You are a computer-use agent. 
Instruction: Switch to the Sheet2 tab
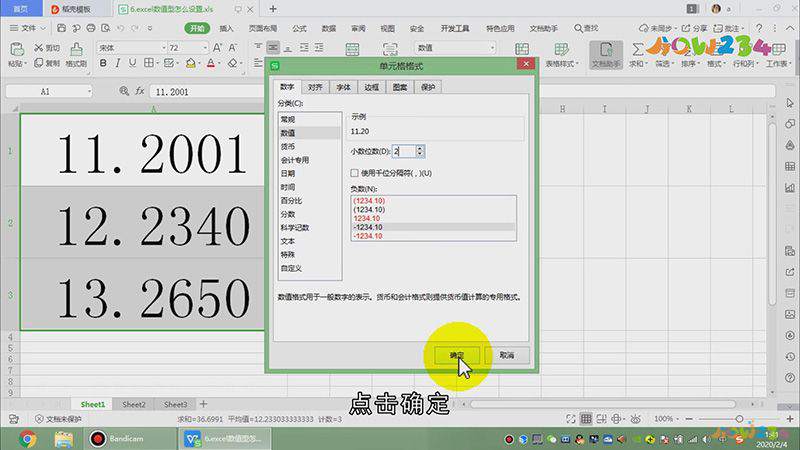point(134,404)
